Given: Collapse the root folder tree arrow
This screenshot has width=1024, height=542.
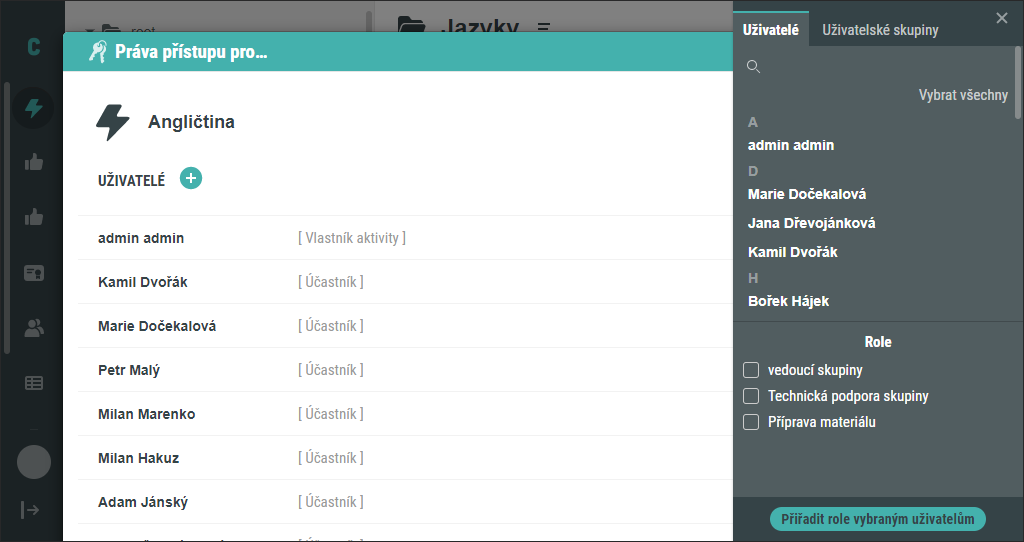Looking at the screenshot, I should (x=90, y=29).
